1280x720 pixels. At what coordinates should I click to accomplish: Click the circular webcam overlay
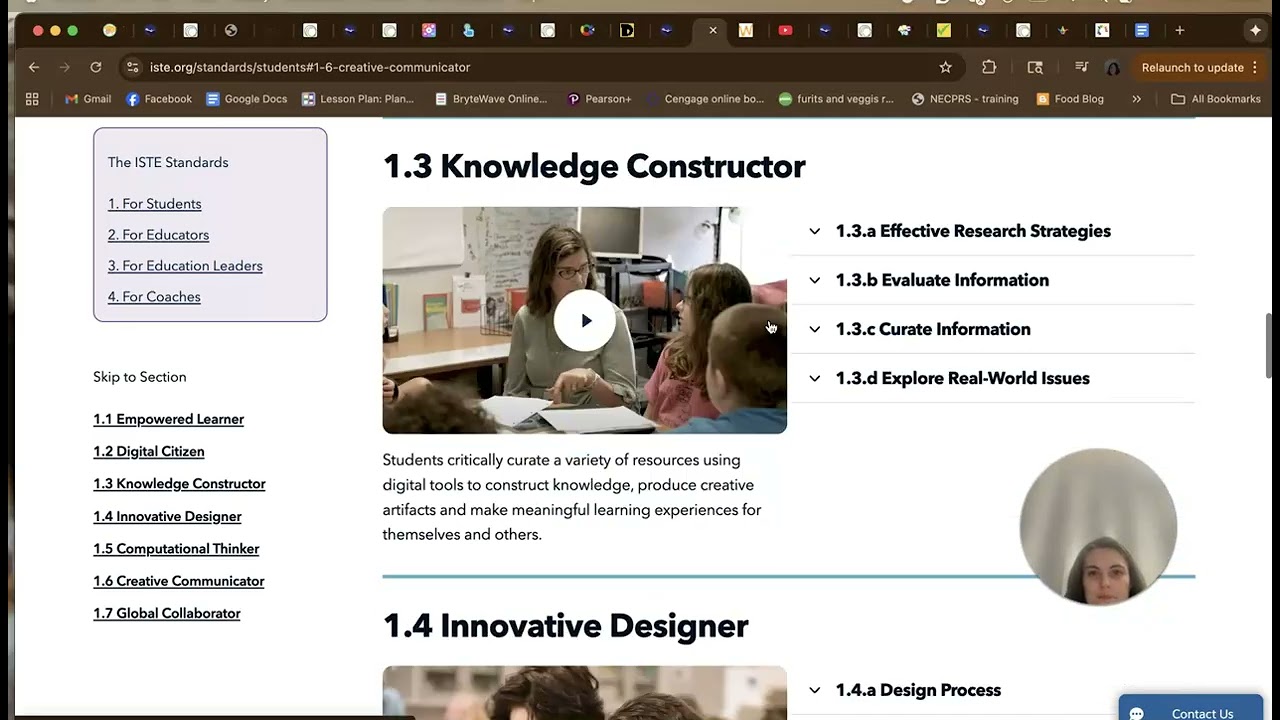pyautogui.click(x=1098, y=527)
